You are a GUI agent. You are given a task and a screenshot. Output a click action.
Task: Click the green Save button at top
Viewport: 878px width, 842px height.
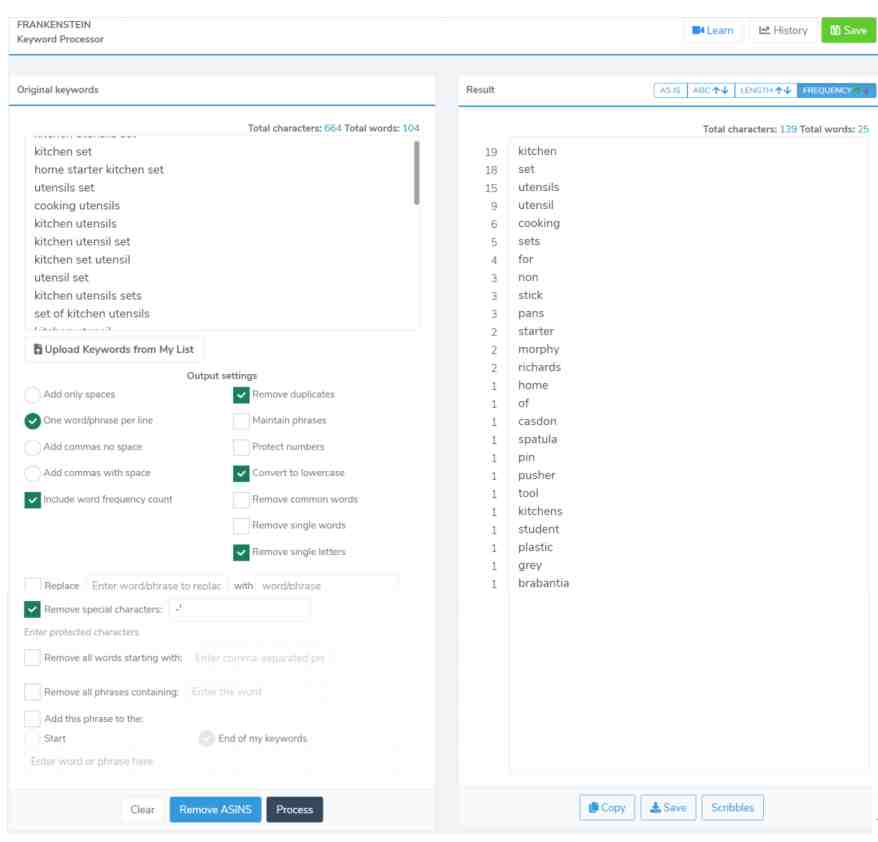(x=848, y=30)
